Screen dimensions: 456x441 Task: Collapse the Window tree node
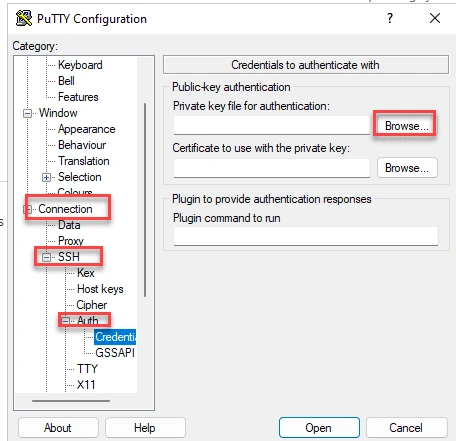(x=27, y=113)
